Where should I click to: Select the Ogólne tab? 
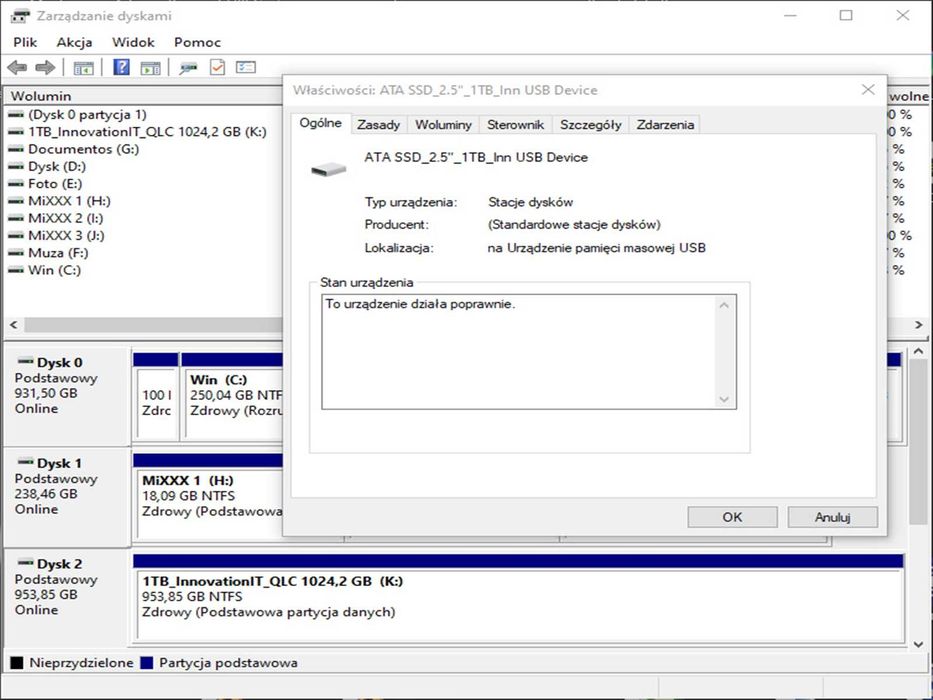[321, 123]
